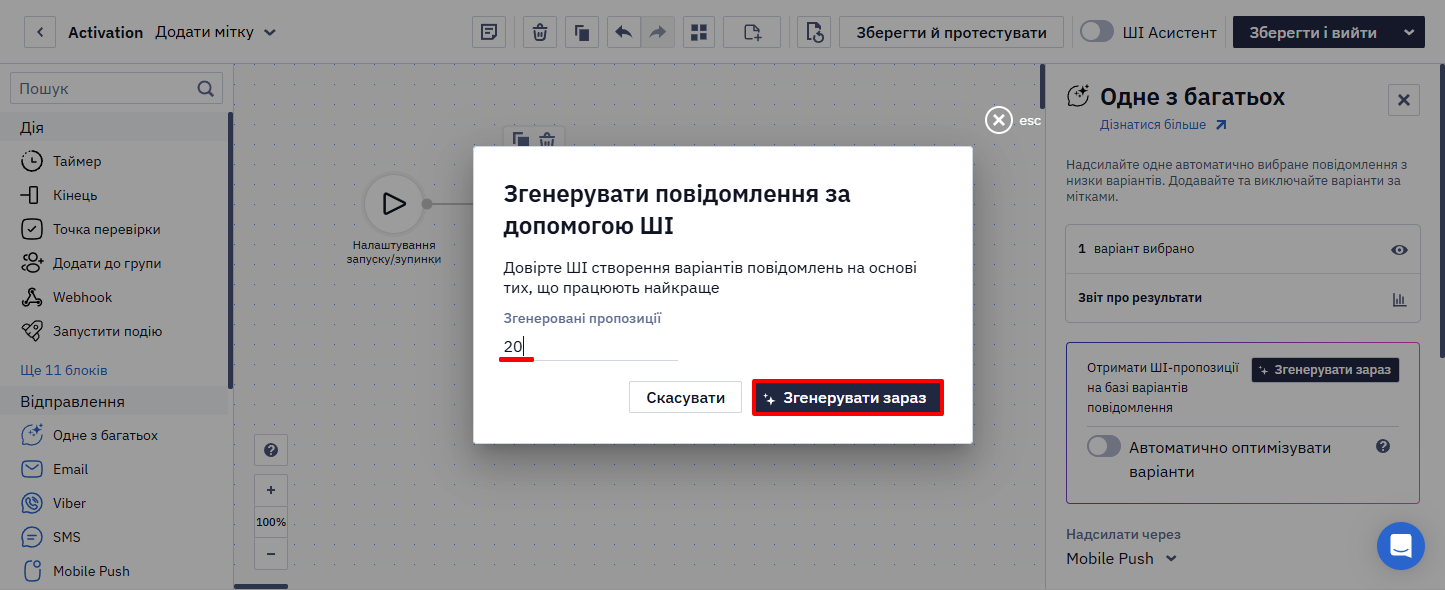Image resolution: width=1445 pixels, height=590 pixels.
Task: Open help for Автоматично оптимізувати варіанти
Action: 1384,446
